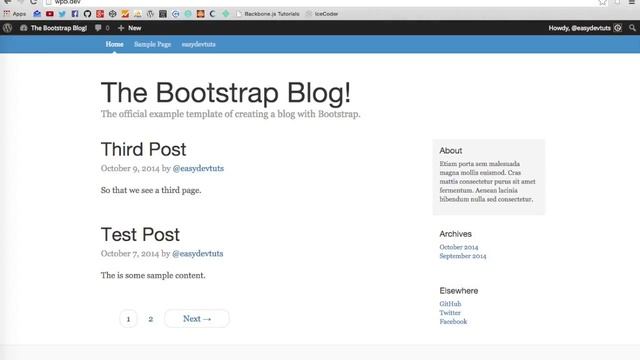Open the October 2014 archive
This screenshot has width=640, height=360.
click(459, 247)
